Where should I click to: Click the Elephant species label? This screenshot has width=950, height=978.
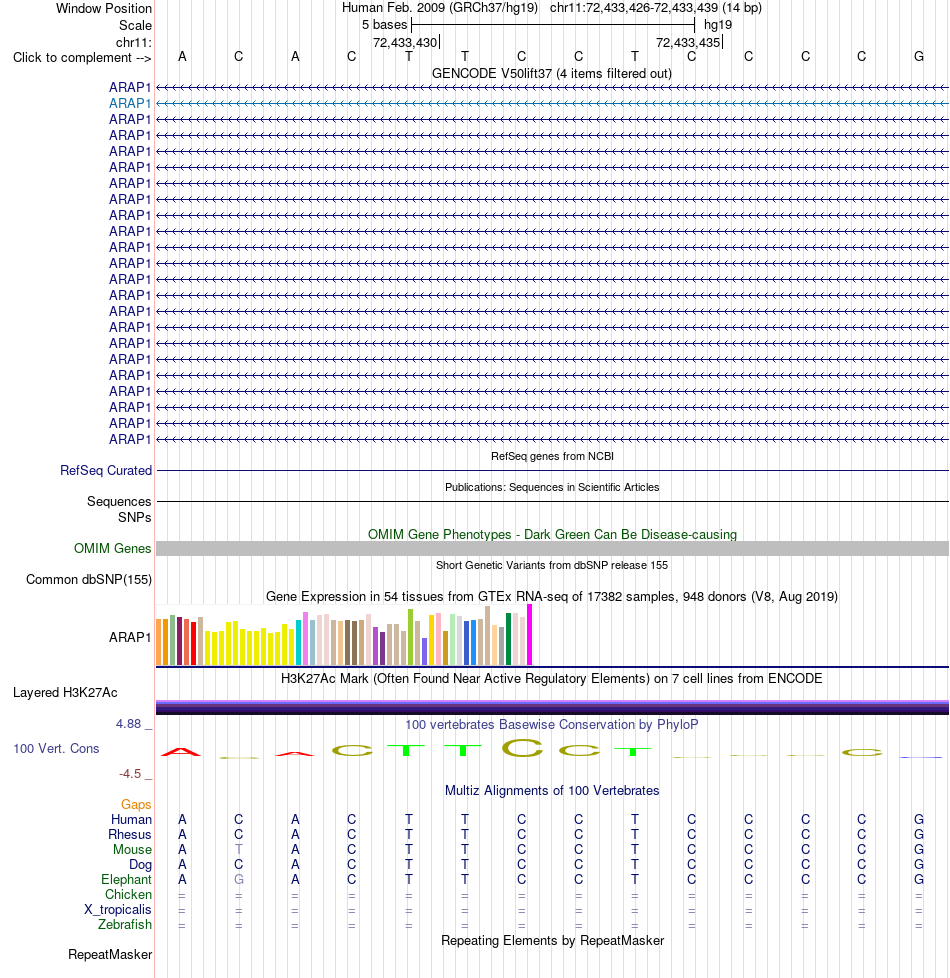click(x=127, y=879)
